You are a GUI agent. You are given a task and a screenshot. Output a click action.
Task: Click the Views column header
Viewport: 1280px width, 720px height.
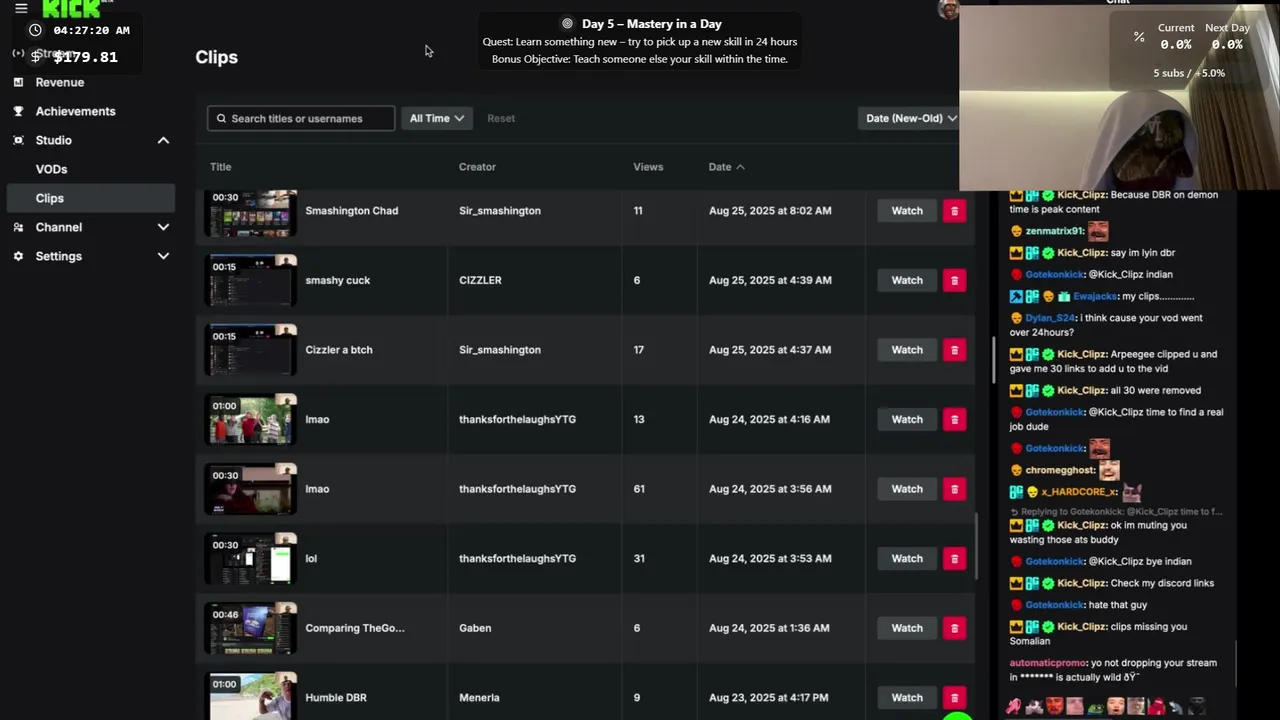pos(648,167)
